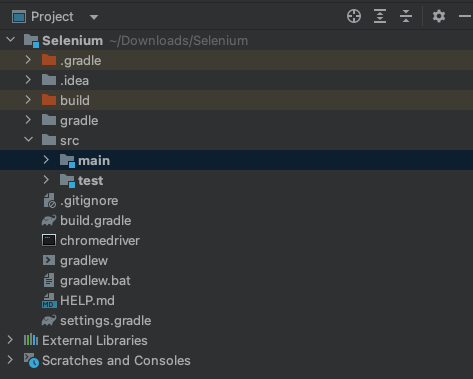Expand the main source folder chevron
The height and width of the screenshot is (379, 473).
pos(46,160)
